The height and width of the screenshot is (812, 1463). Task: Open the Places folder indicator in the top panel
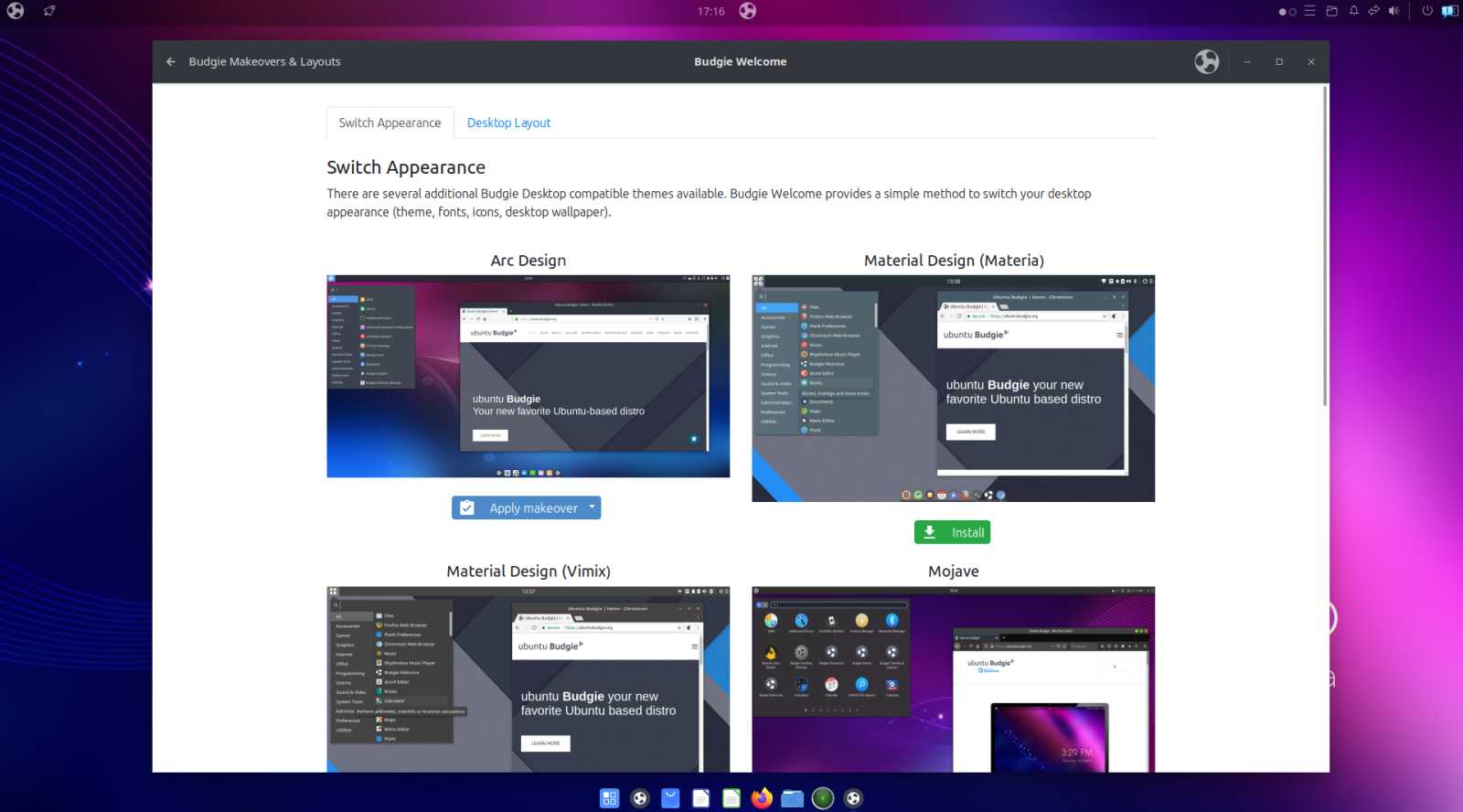click(x=1331, y=11)
